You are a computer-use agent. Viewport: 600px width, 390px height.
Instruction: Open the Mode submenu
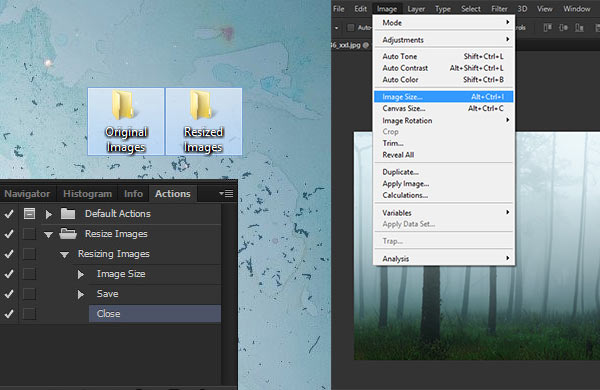[x=444, y=23]
